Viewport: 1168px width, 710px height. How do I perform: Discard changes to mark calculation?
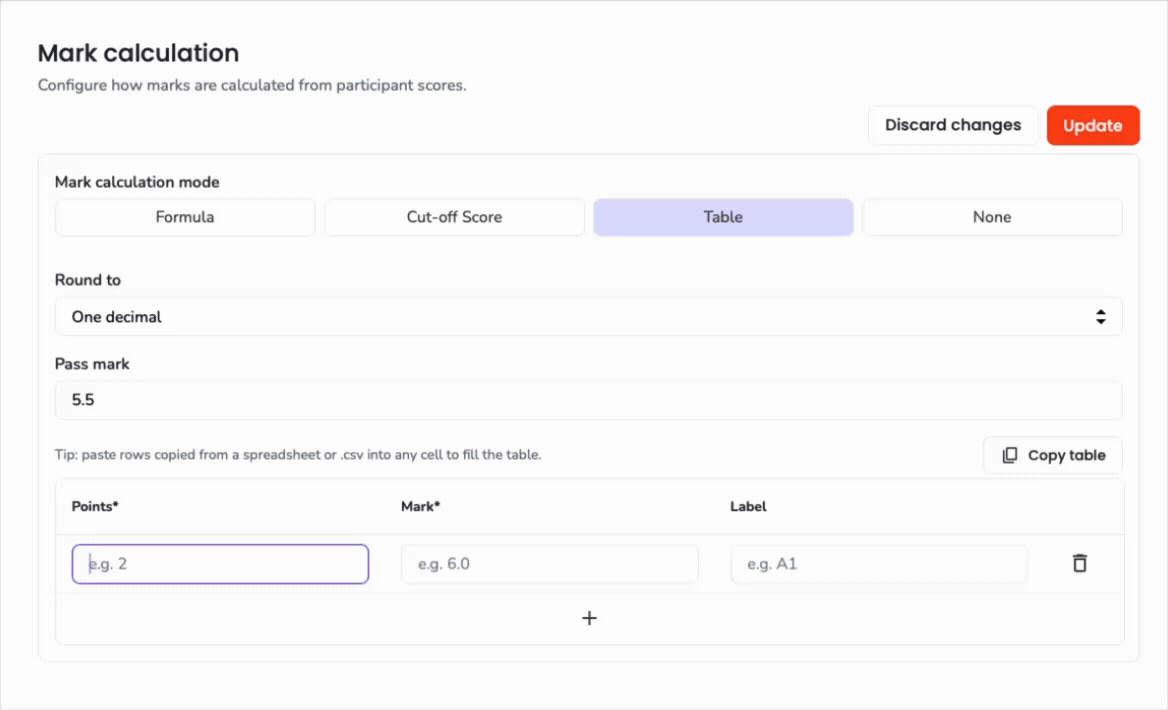[953, 125]
